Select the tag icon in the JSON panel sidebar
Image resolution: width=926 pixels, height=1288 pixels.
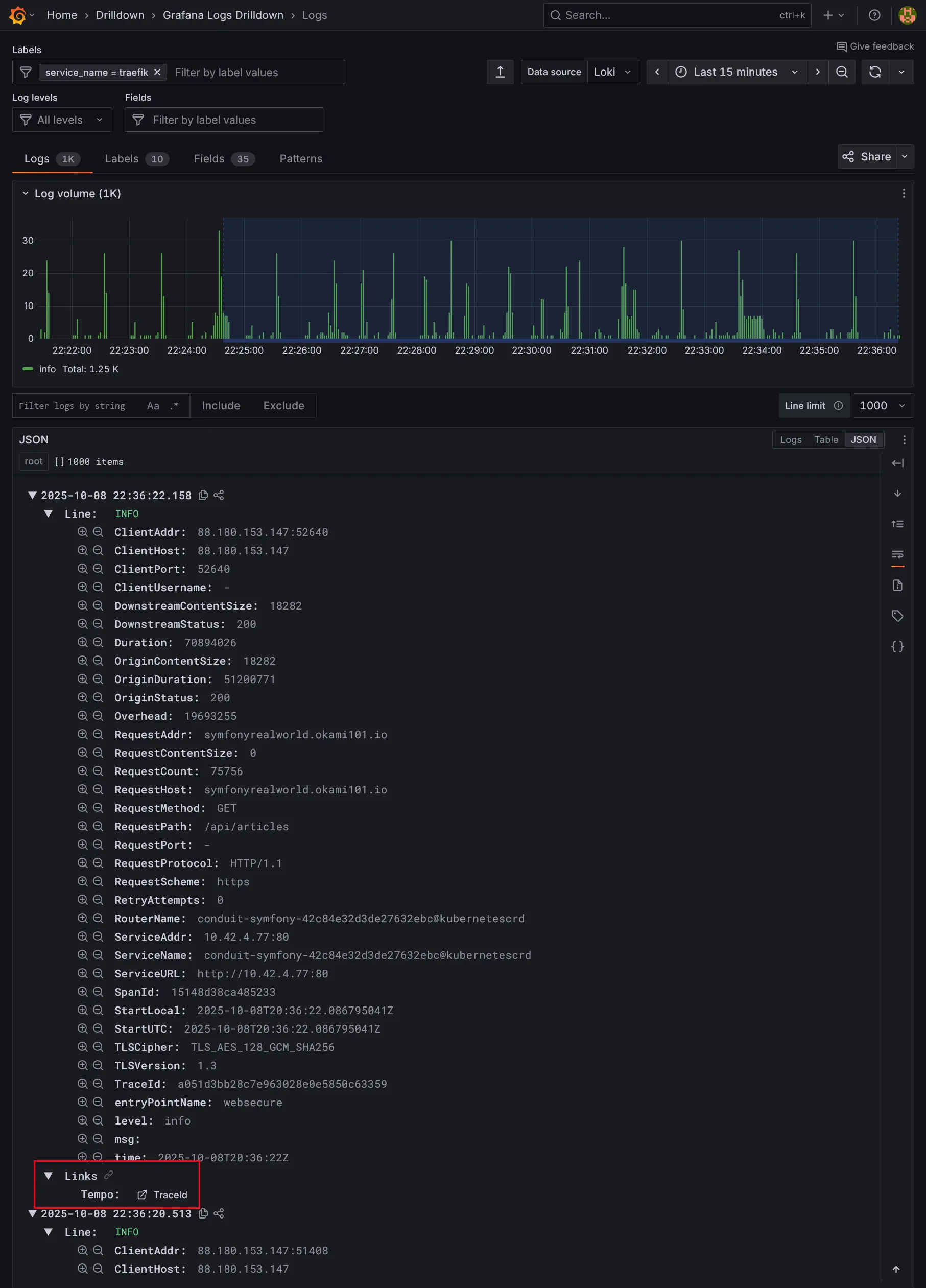(897, 616)
